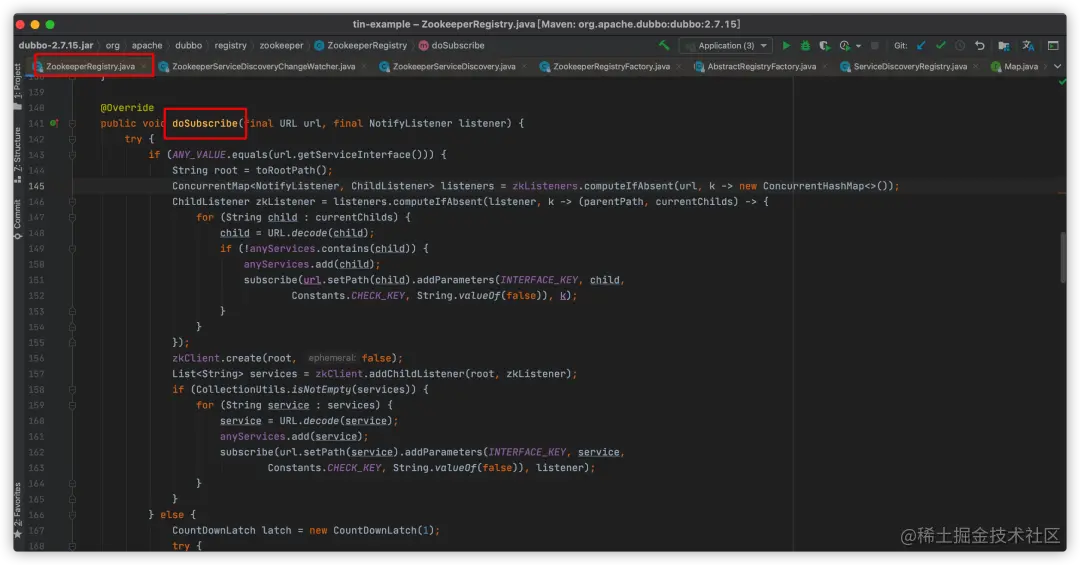The width and height of the screenshot is (1080, 565).
Task: Switch to ServiceDiscoveryRegistry.java tab
Action: [x=910, y=66]
